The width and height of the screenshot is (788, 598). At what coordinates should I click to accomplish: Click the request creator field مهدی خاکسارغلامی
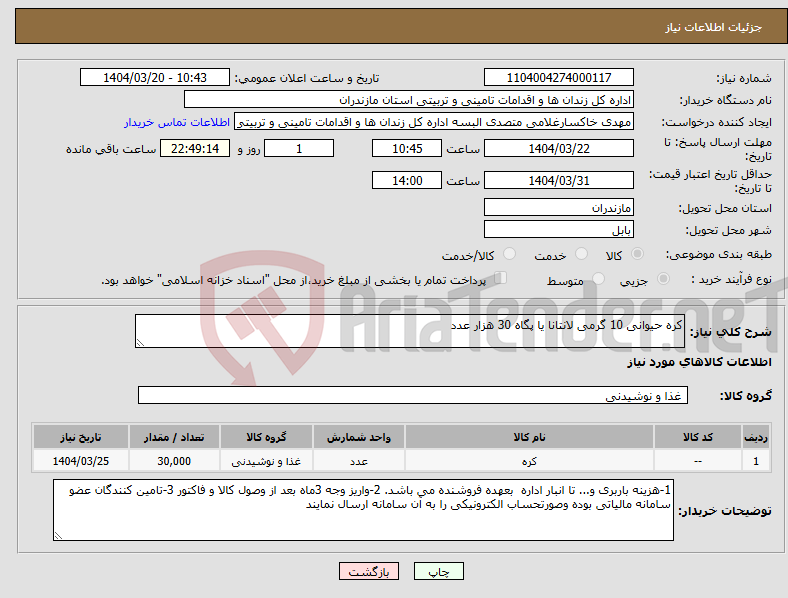click(434, 122)
